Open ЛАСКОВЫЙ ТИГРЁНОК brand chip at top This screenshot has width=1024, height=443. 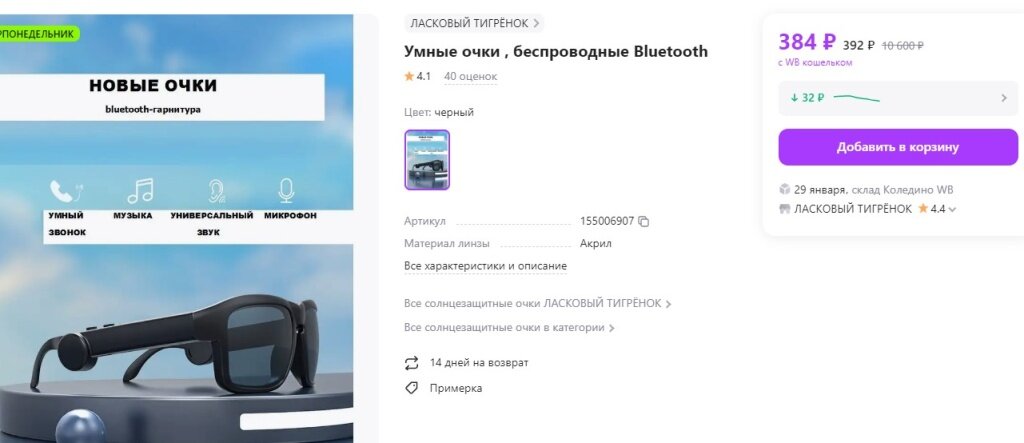click(x=474, y=24)
